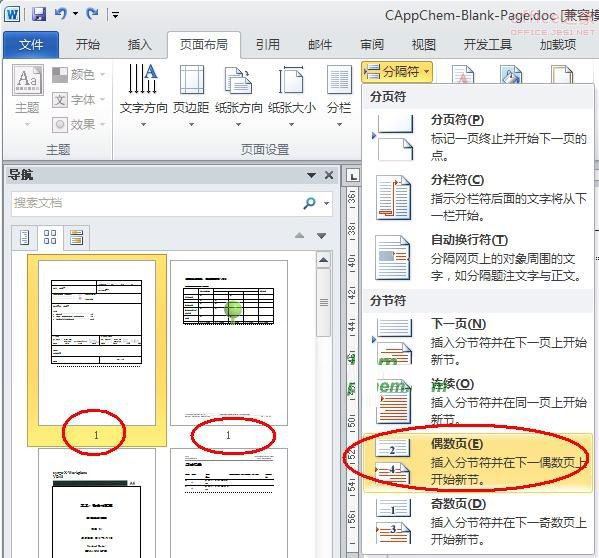The height and width of the screenshot is (558, 599).
Task: Go to previous item with up triangle
Action: click(300, 236)
